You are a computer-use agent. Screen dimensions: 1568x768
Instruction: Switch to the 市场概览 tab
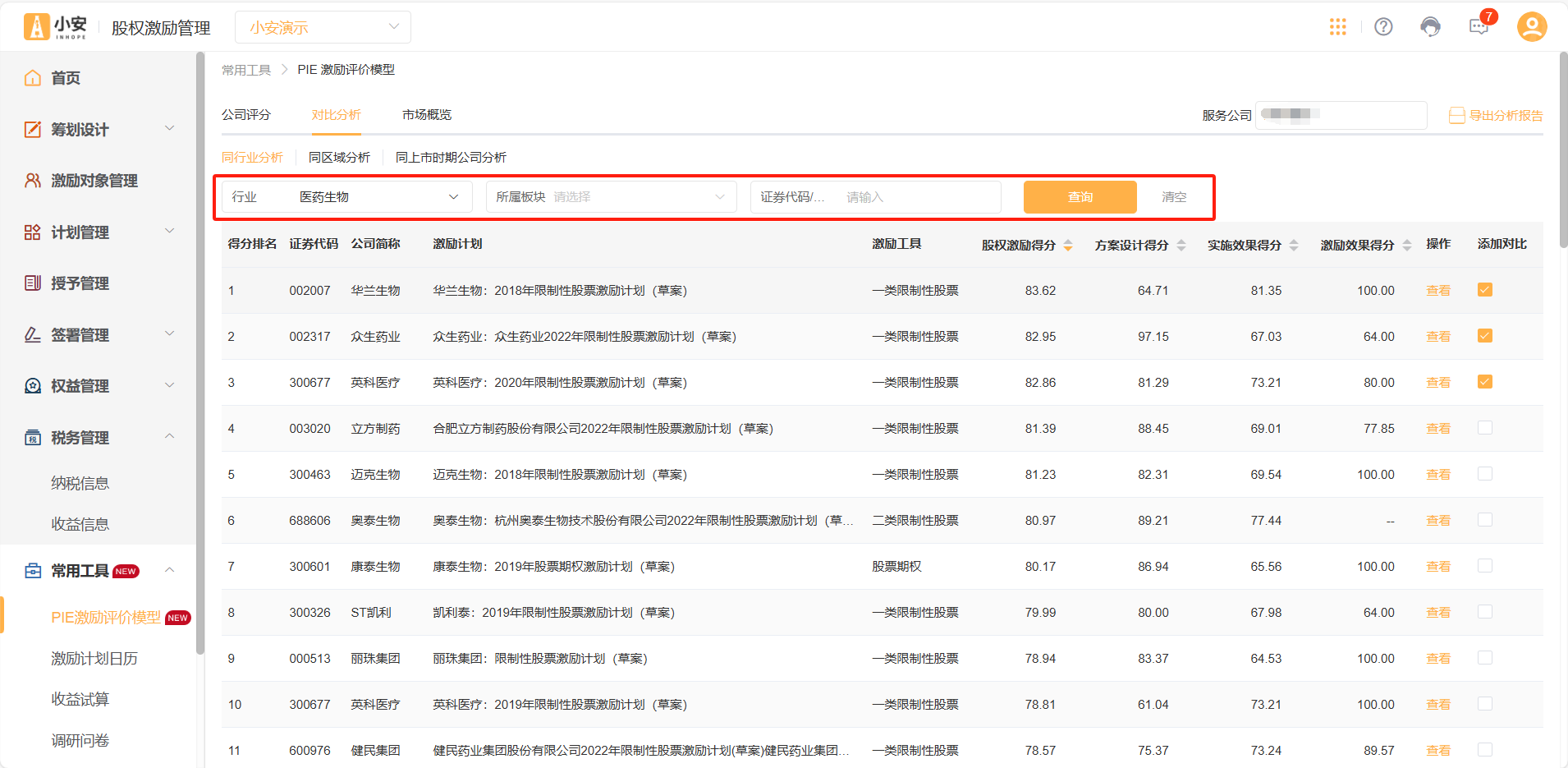[x=427, y=115]
